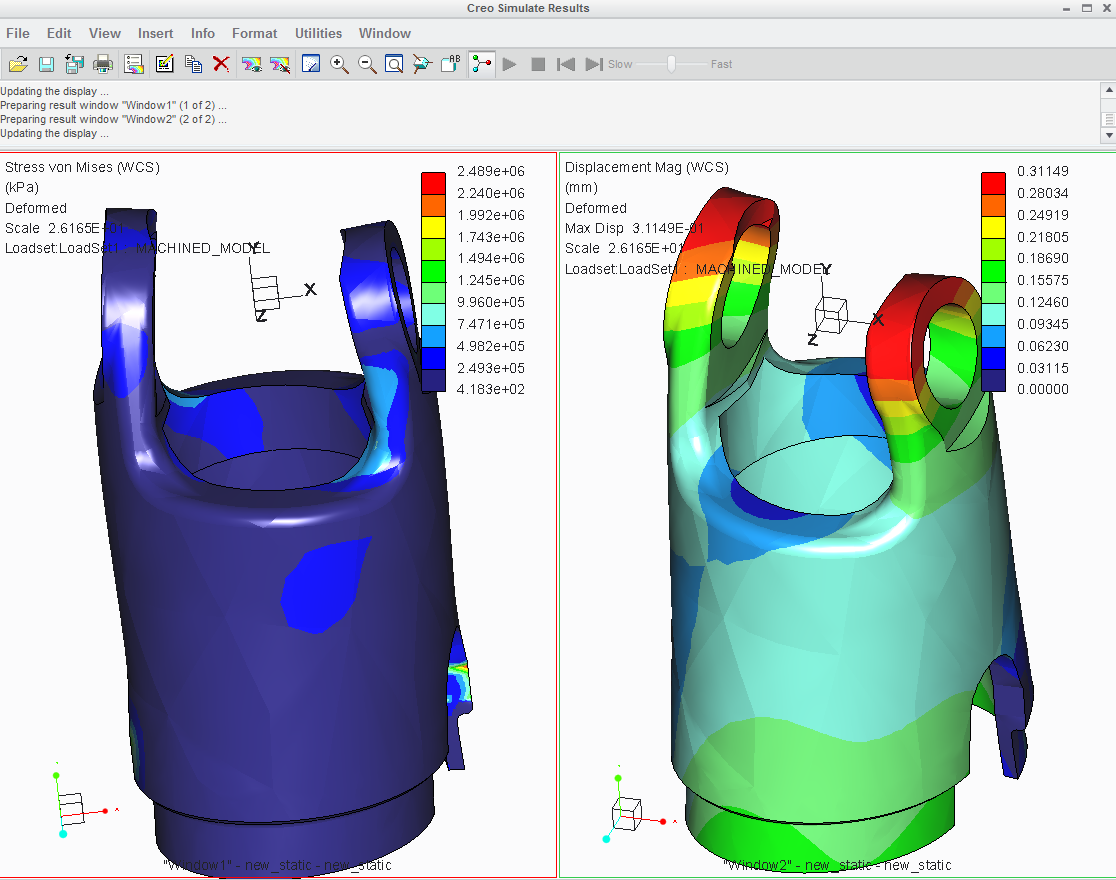This screenshot has width=1116, height=880.
Task: Open the Window menu
Action: [x=384, y=33]
